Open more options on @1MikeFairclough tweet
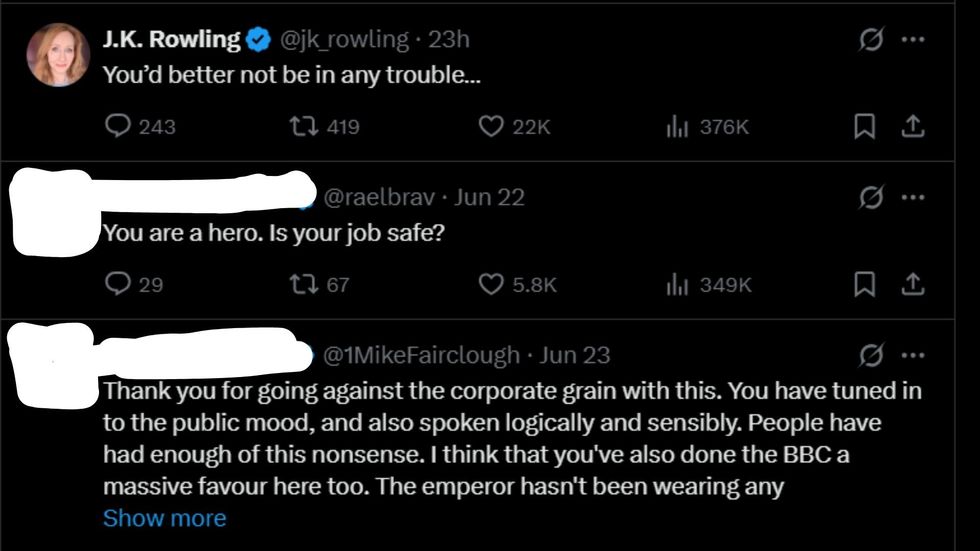980x551 pixels. click(x=912, y=355)
